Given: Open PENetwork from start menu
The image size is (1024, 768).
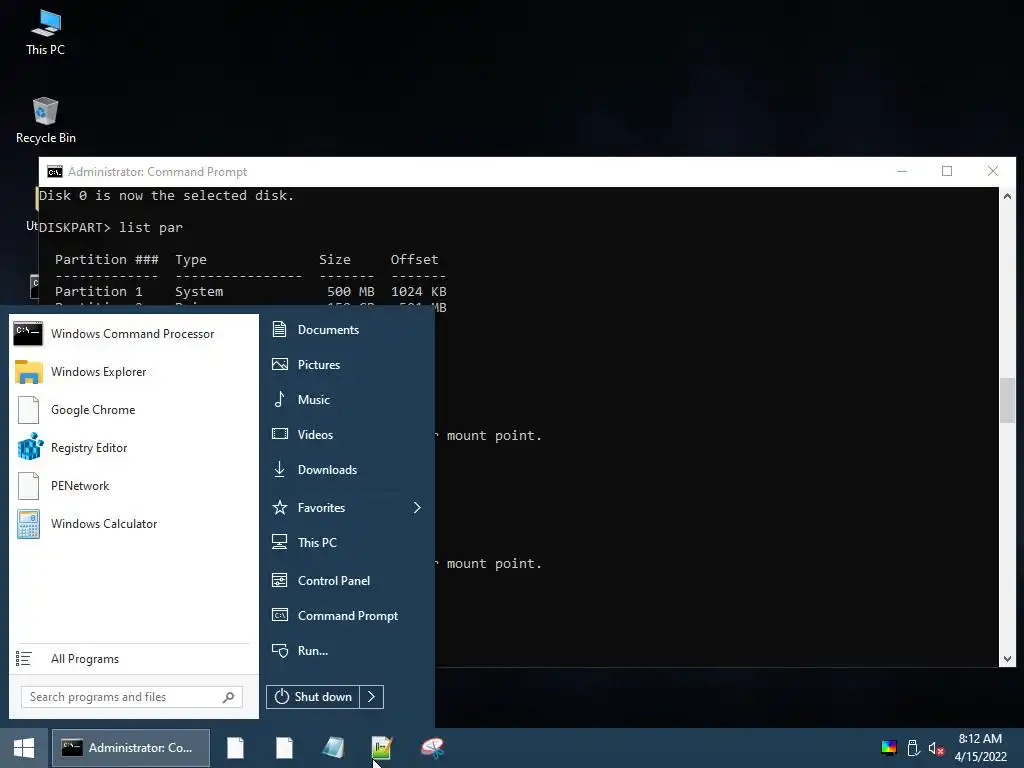Looking at the screenshot, I should click(133, 486).
